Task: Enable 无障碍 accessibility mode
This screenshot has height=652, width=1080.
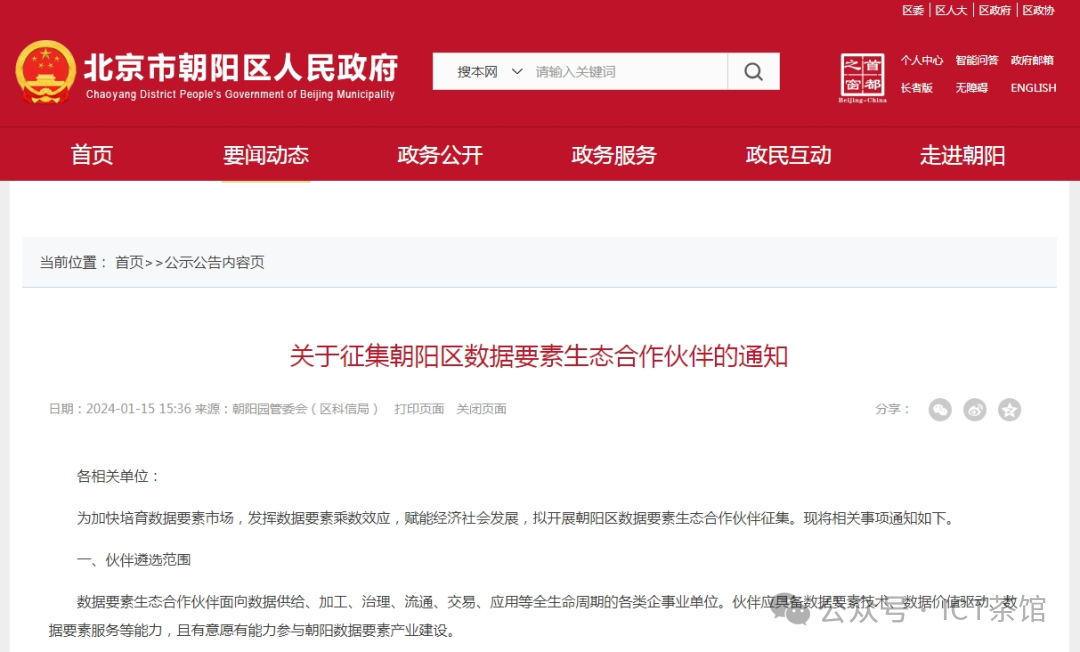Action: tap(971, 88)
